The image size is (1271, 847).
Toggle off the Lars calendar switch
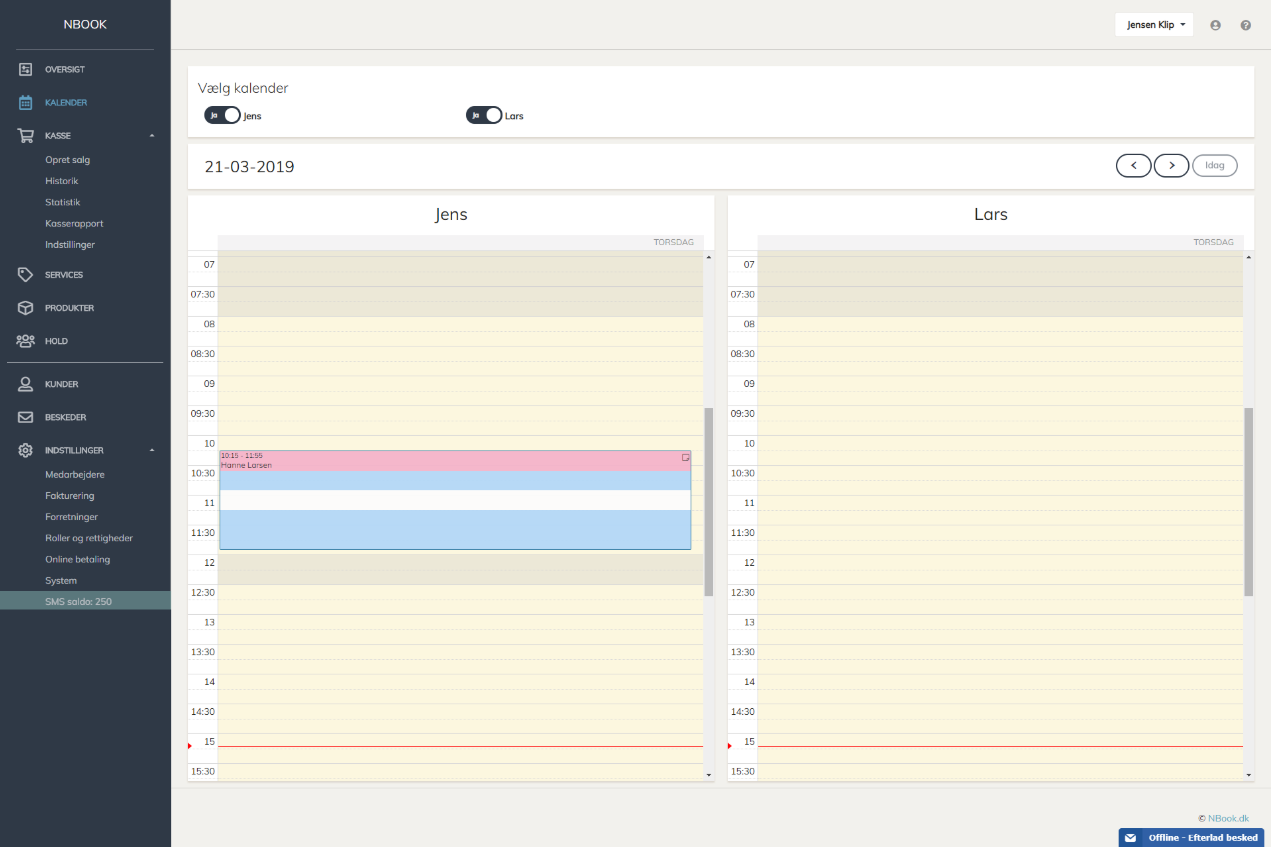pos(484,115)
